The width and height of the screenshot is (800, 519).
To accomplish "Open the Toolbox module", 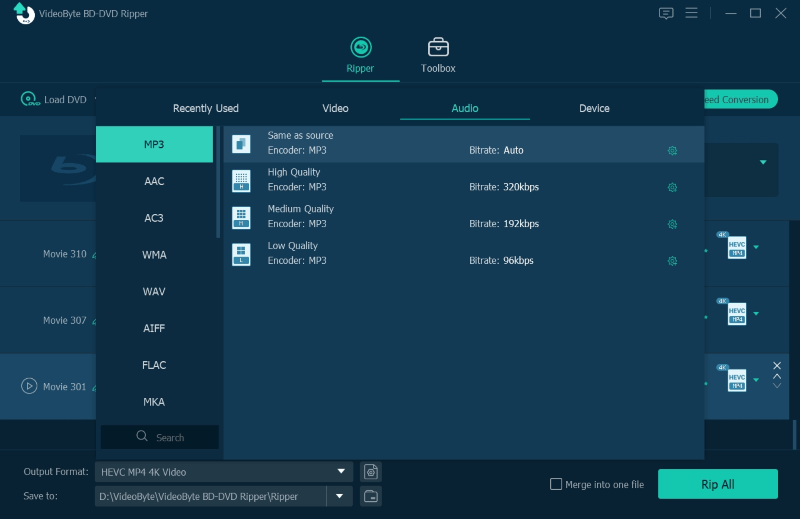I will click(x=438, y=55).
